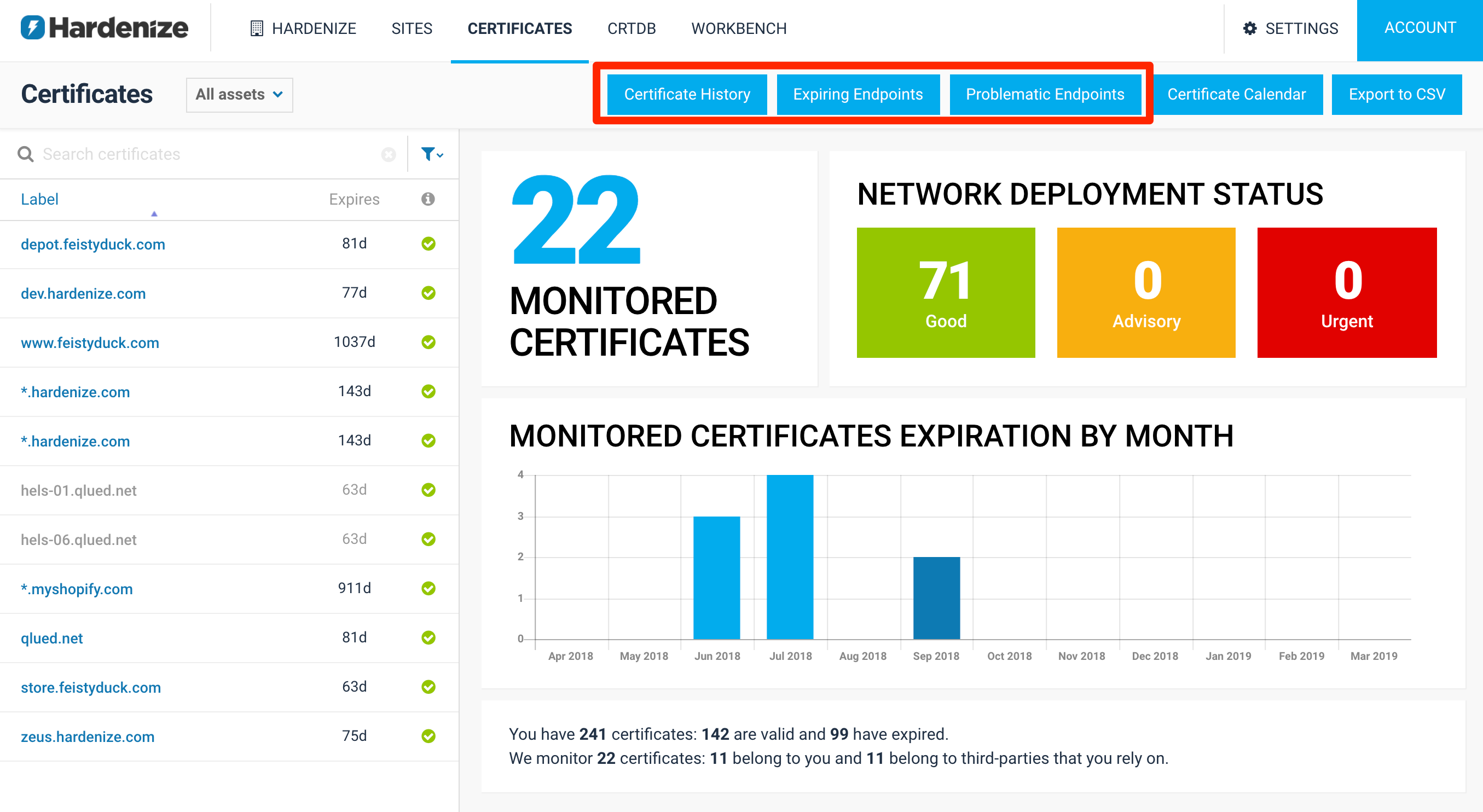Open store.feistyduck.com certificate
The width and height of the screenshot is (1483, 812).
point(91,687)
